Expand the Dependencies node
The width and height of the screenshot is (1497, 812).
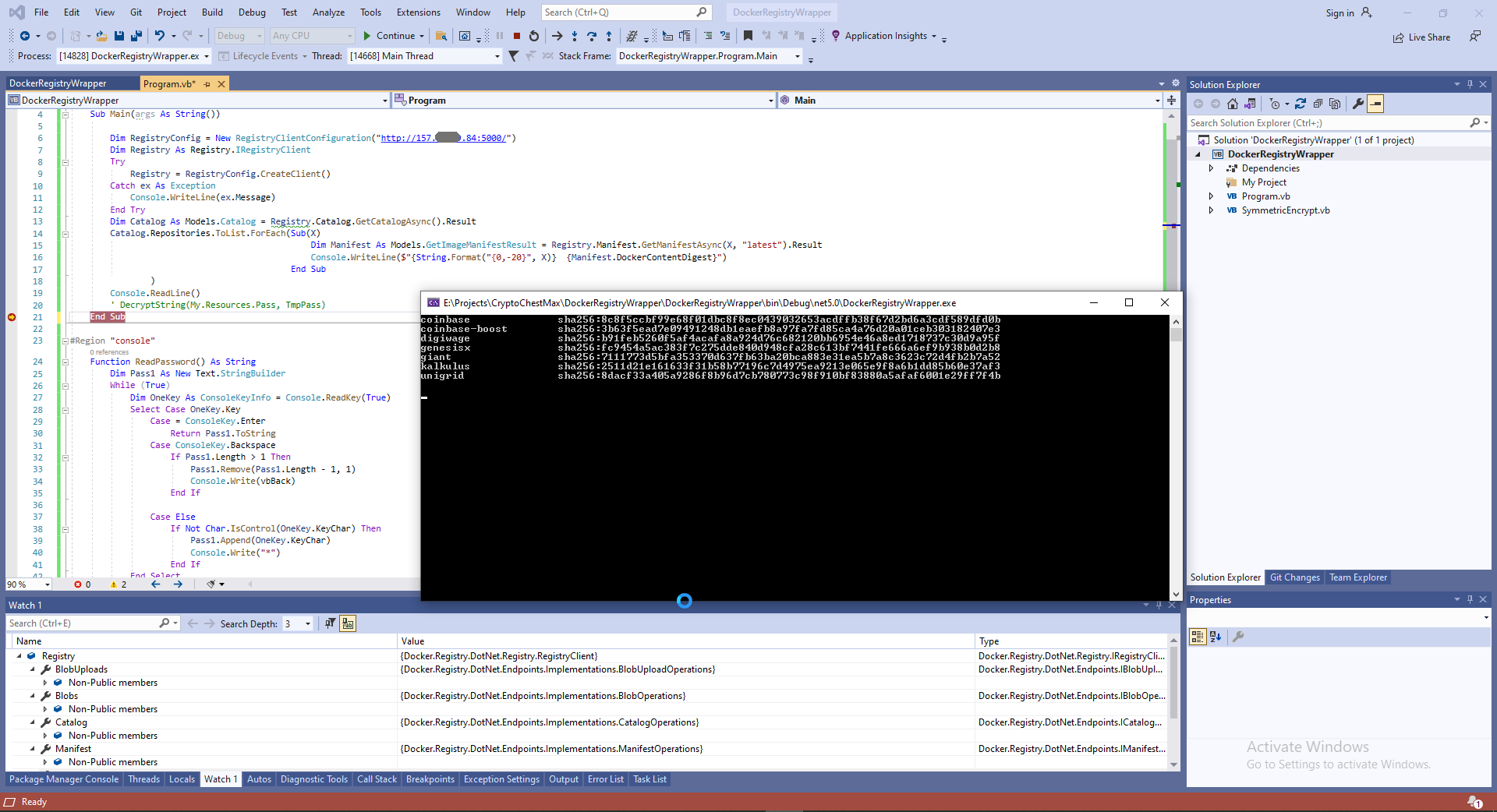pos(1211,168)
